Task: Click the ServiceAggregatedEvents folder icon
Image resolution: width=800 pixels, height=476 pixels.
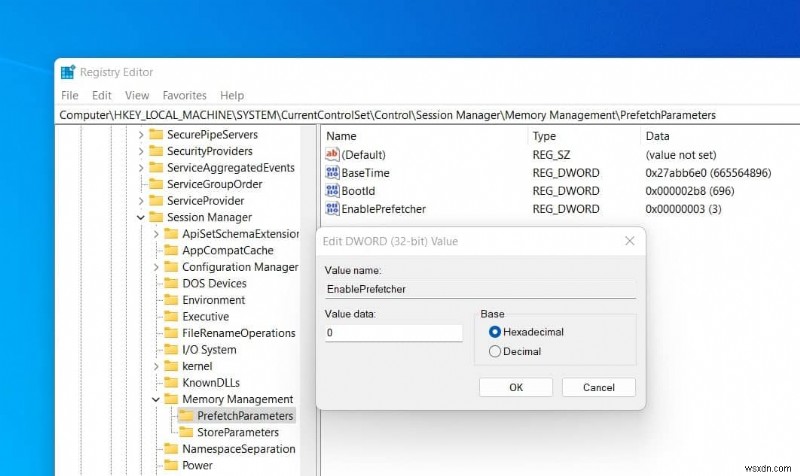Action: 156,167
